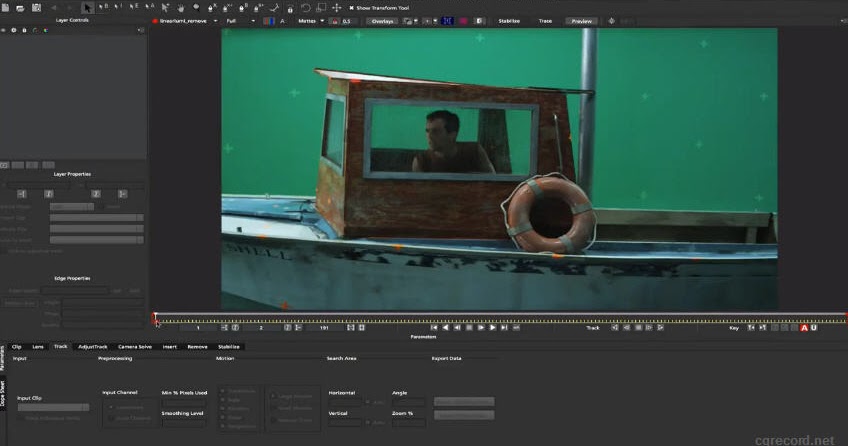Select the Insert Point tool next to the lock icon
The height and width of the screenshot is (446, 848).
coord(274,8)
